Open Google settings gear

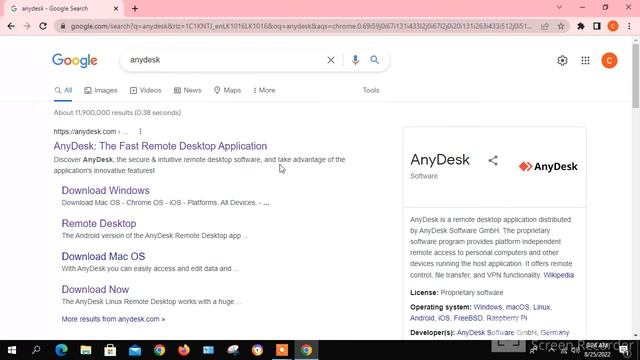562,60
